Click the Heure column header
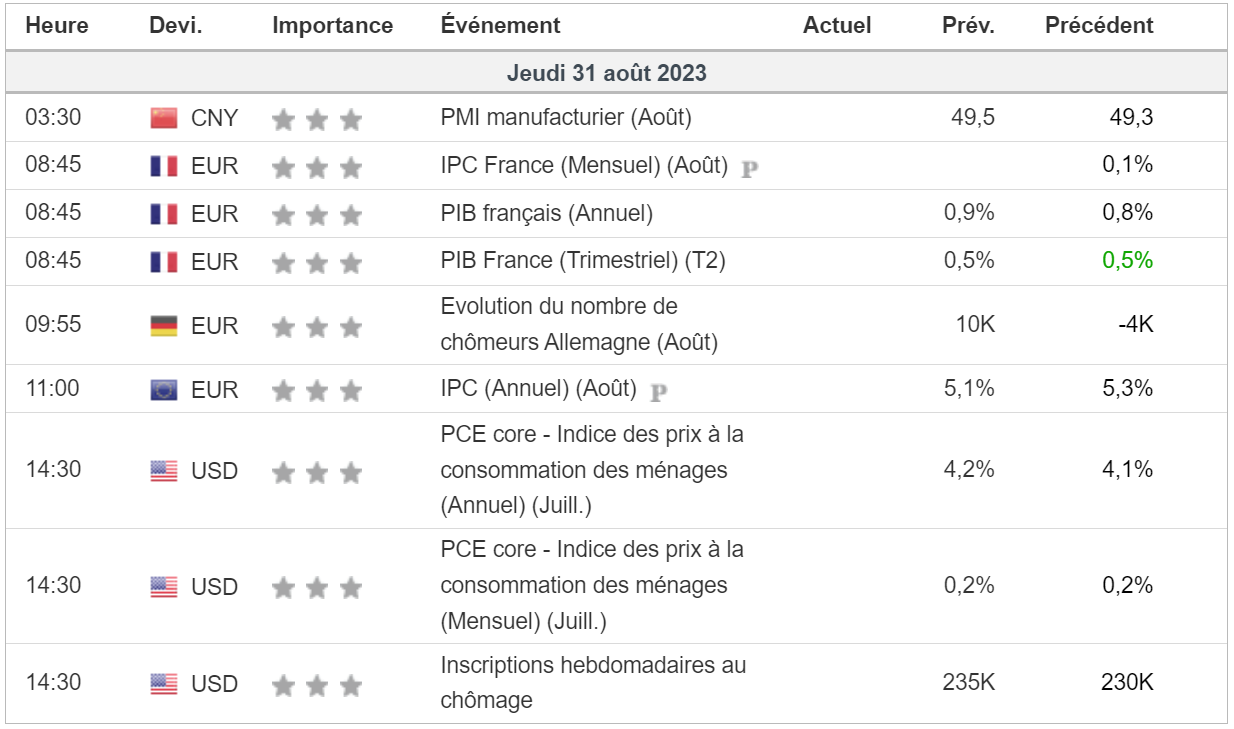The height and width of the screenshot is (729, 1234). click(57, 26)
